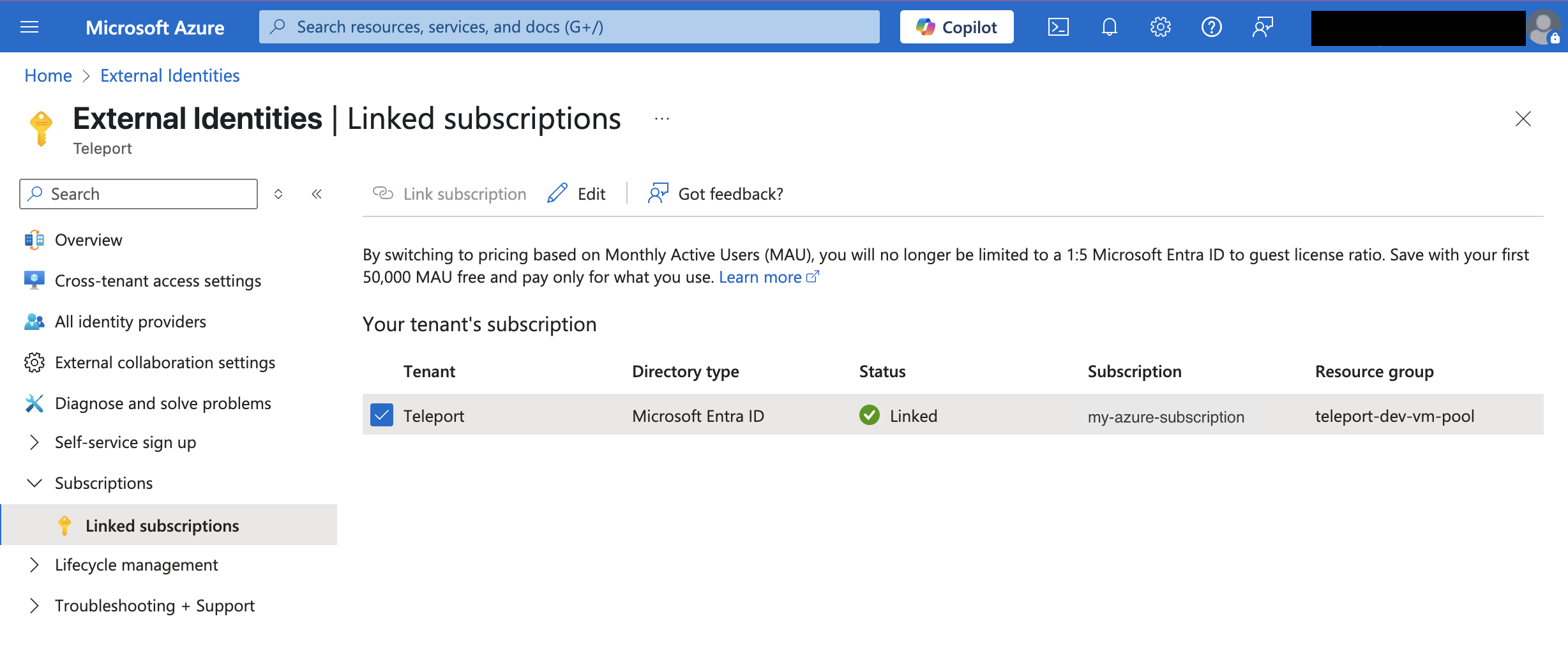Open the help menu icon

[x=1211, y=26]
